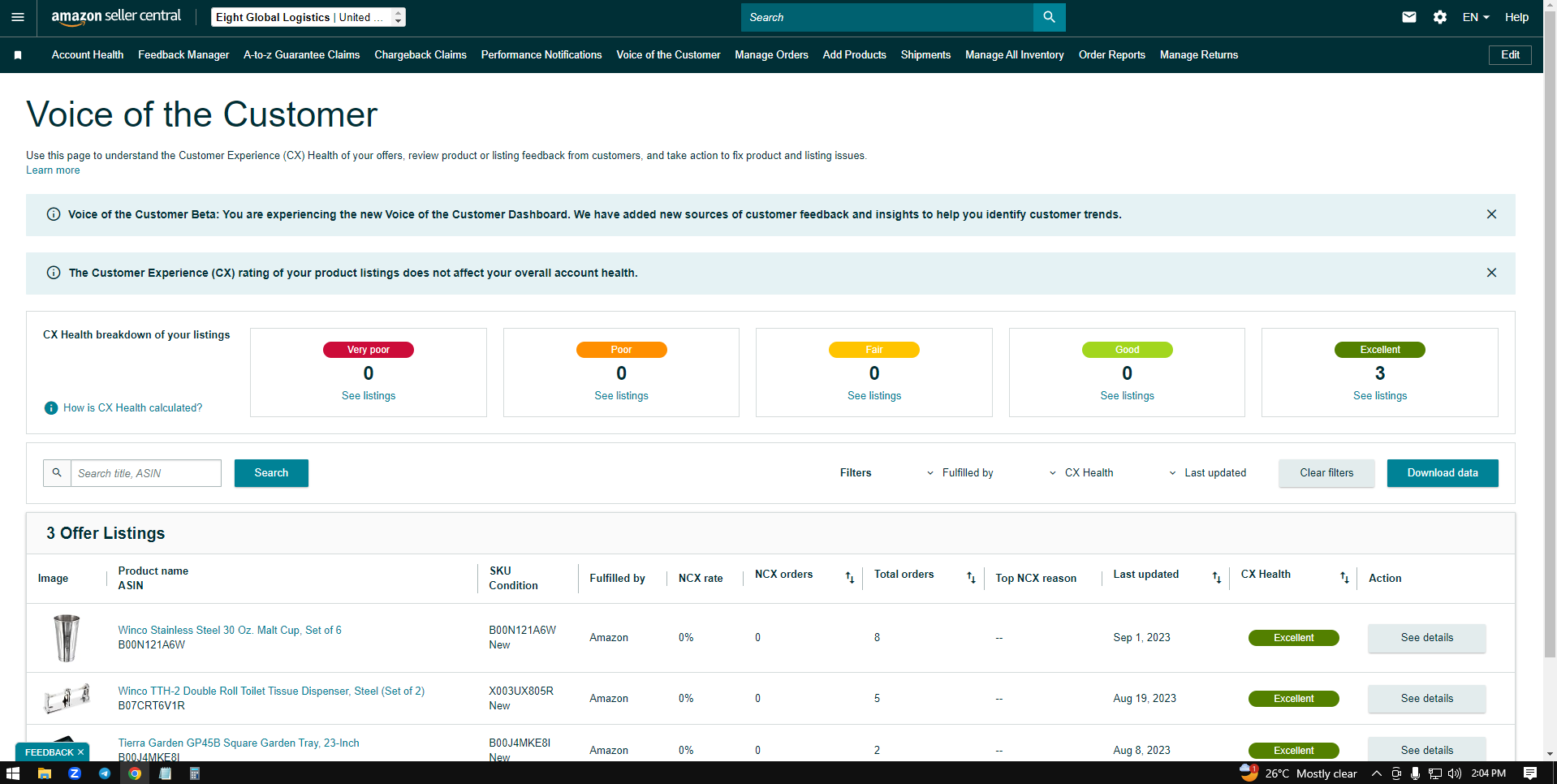This screenshot has height=784, width=1557.
Task: Click the search magnifier button in header
Action: (x=1049, y=17)
